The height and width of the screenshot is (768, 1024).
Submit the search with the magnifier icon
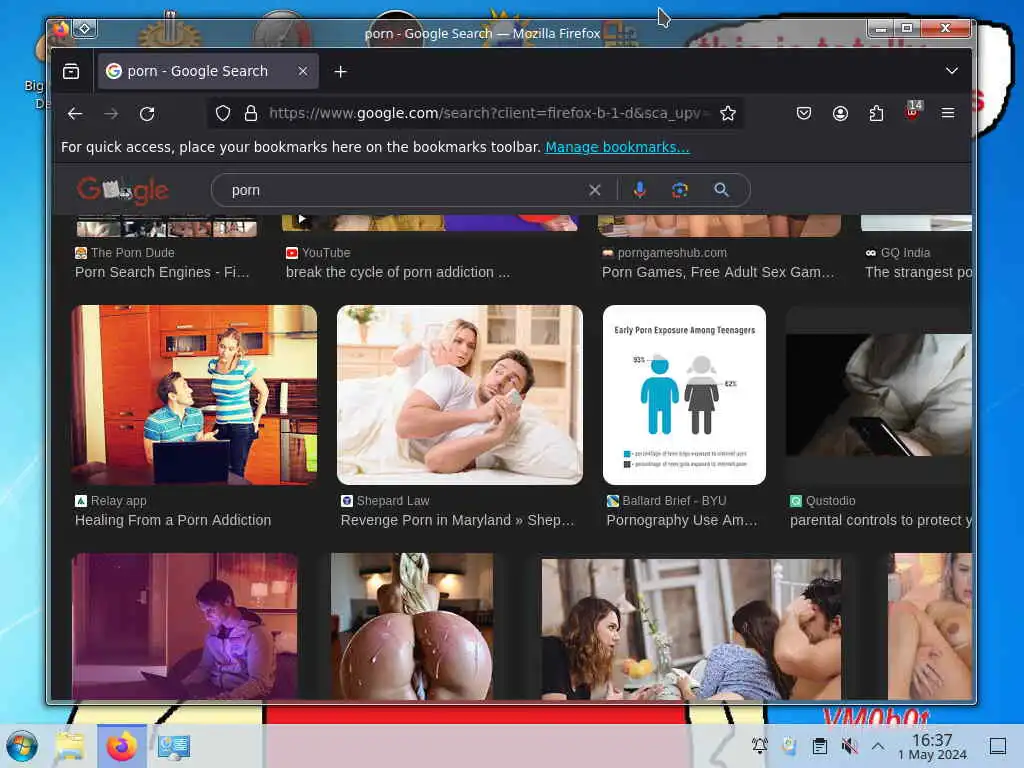721,190
